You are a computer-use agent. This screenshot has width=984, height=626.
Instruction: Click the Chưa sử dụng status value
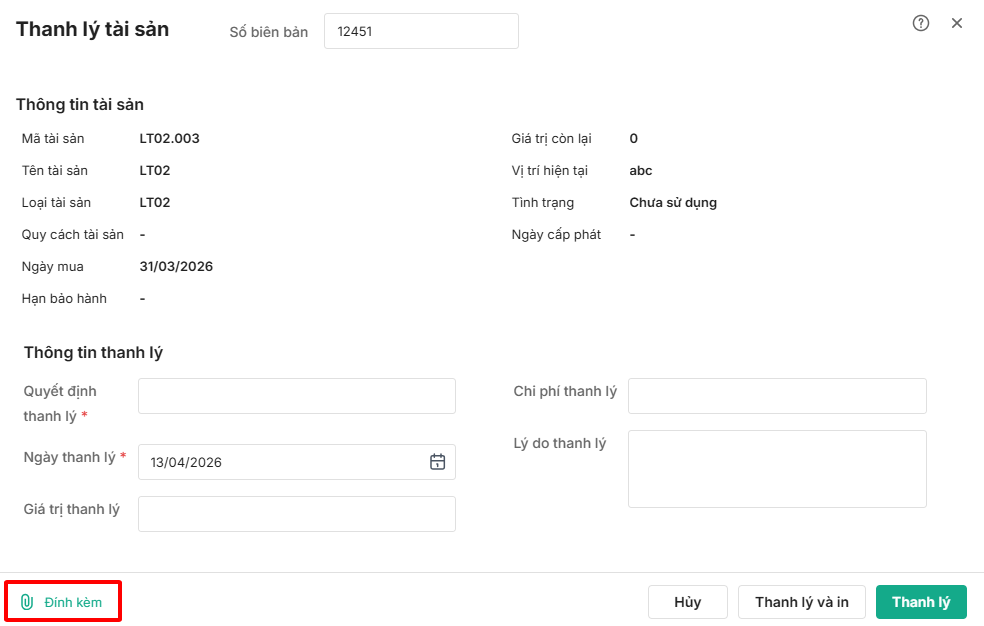[673, 203]
